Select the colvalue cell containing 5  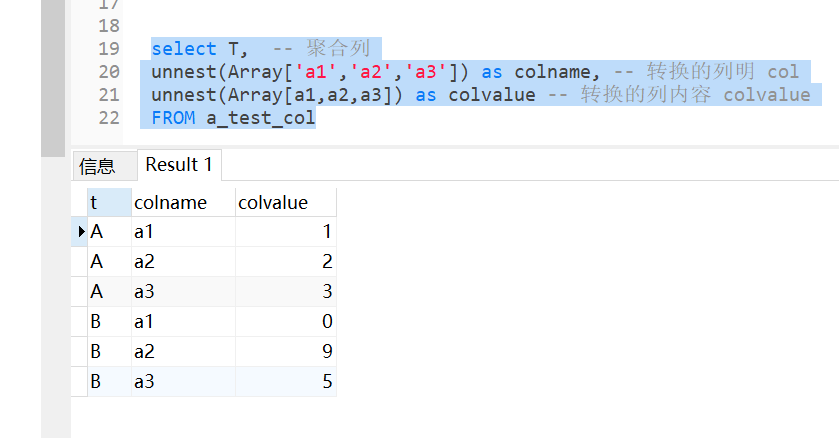(x=285, y=382)
